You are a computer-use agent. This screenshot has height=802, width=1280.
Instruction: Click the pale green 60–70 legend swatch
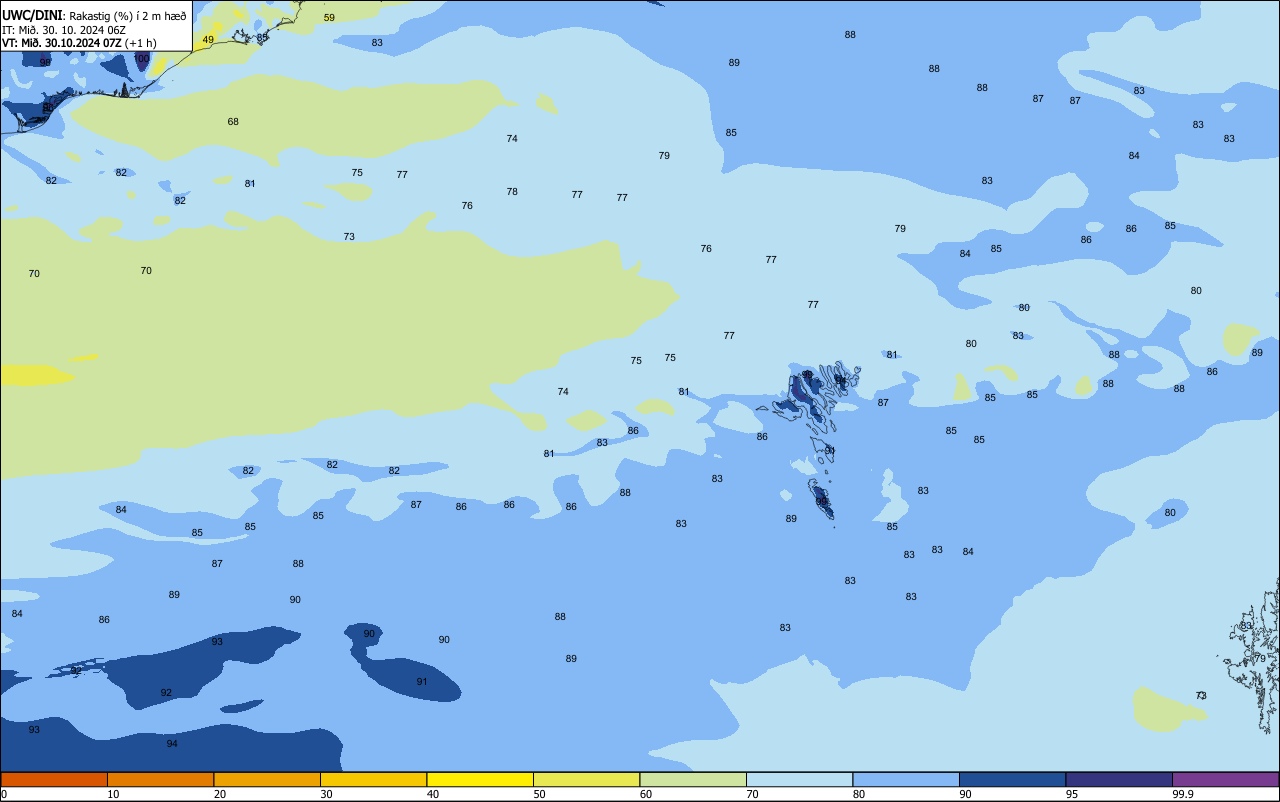693,779
